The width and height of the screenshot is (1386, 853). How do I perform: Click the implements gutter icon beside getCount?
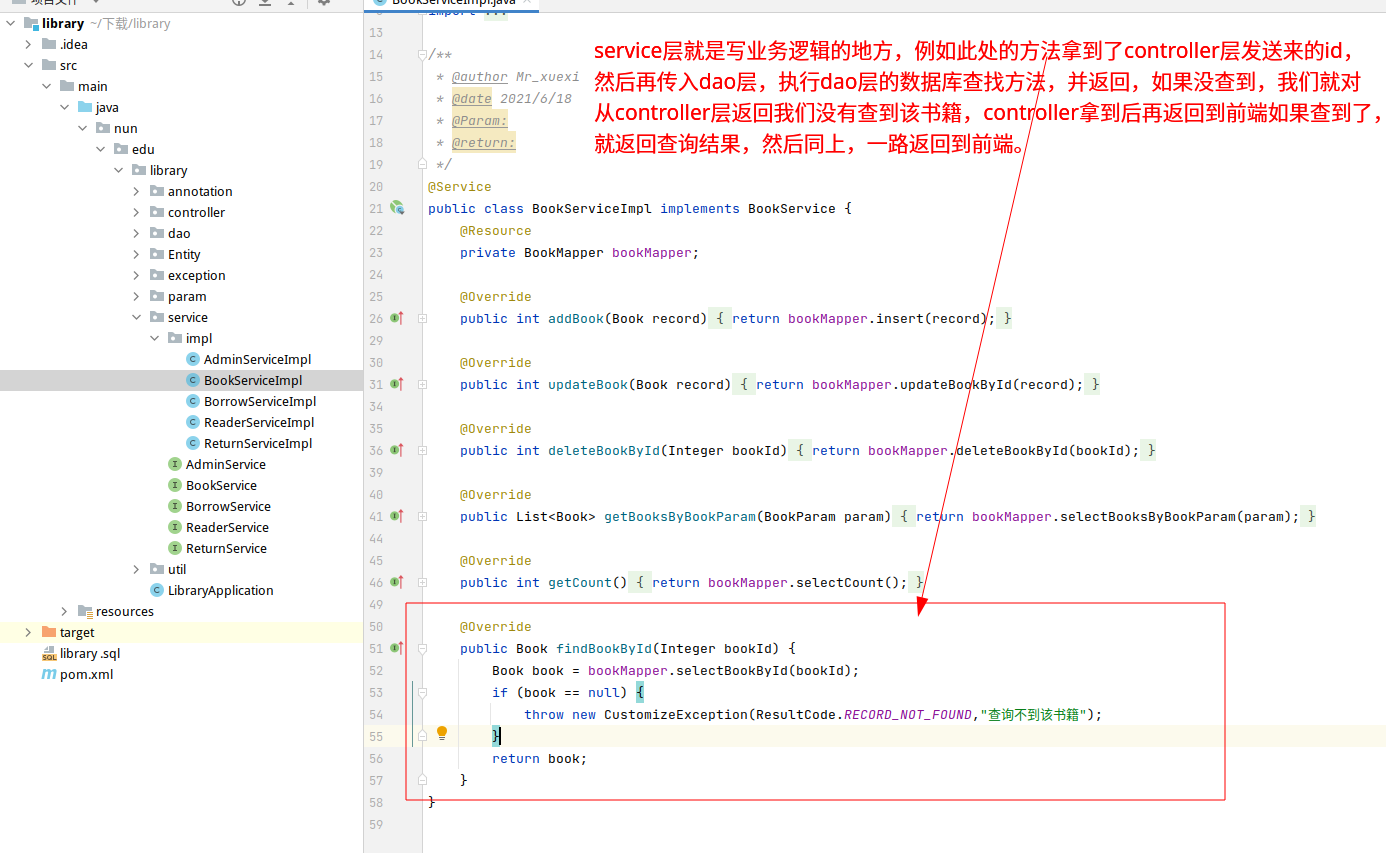(x=397, y=582)
